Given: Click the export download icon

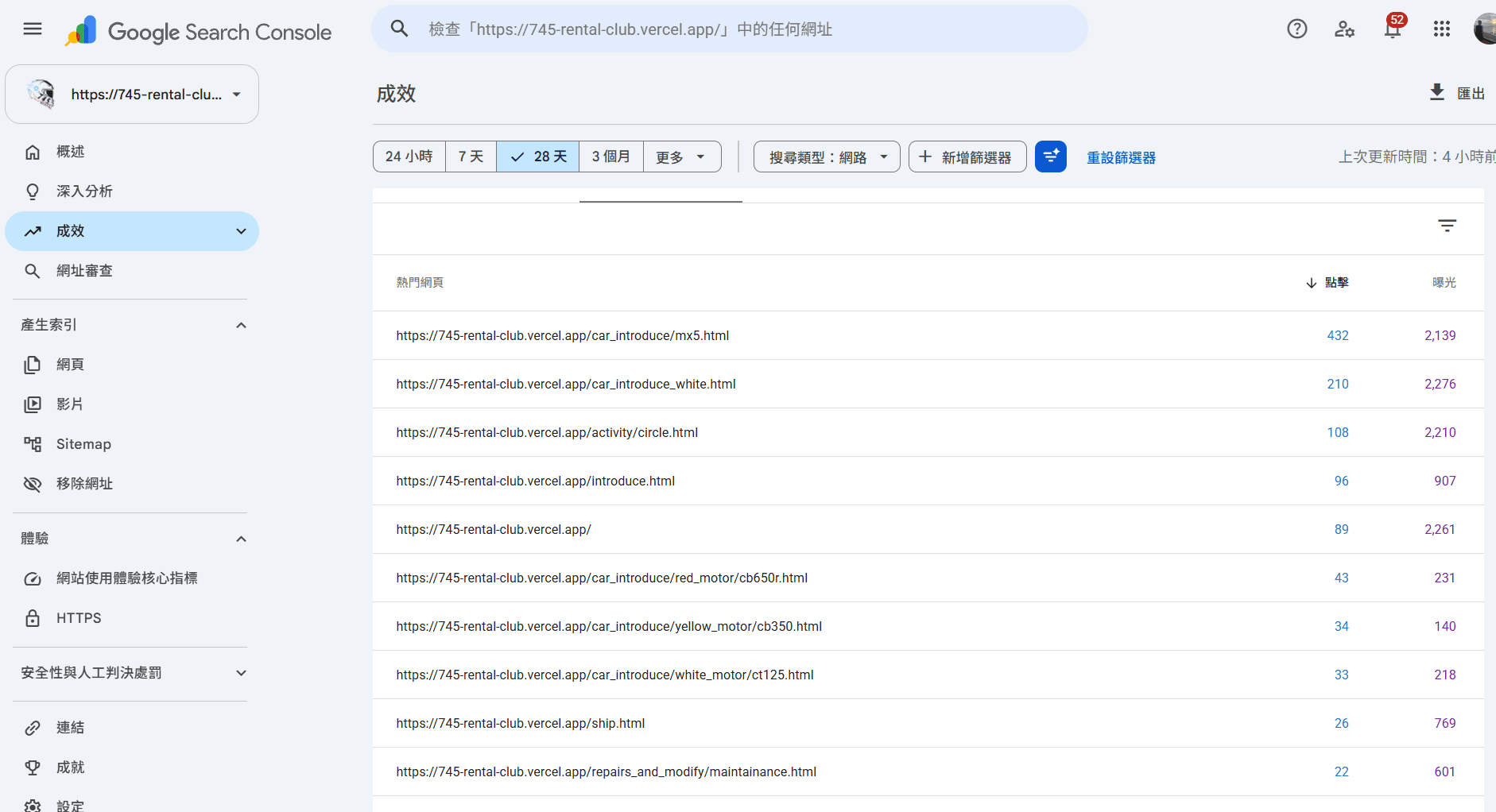Looking at the screenshot, I should [x=1437, y=92].
